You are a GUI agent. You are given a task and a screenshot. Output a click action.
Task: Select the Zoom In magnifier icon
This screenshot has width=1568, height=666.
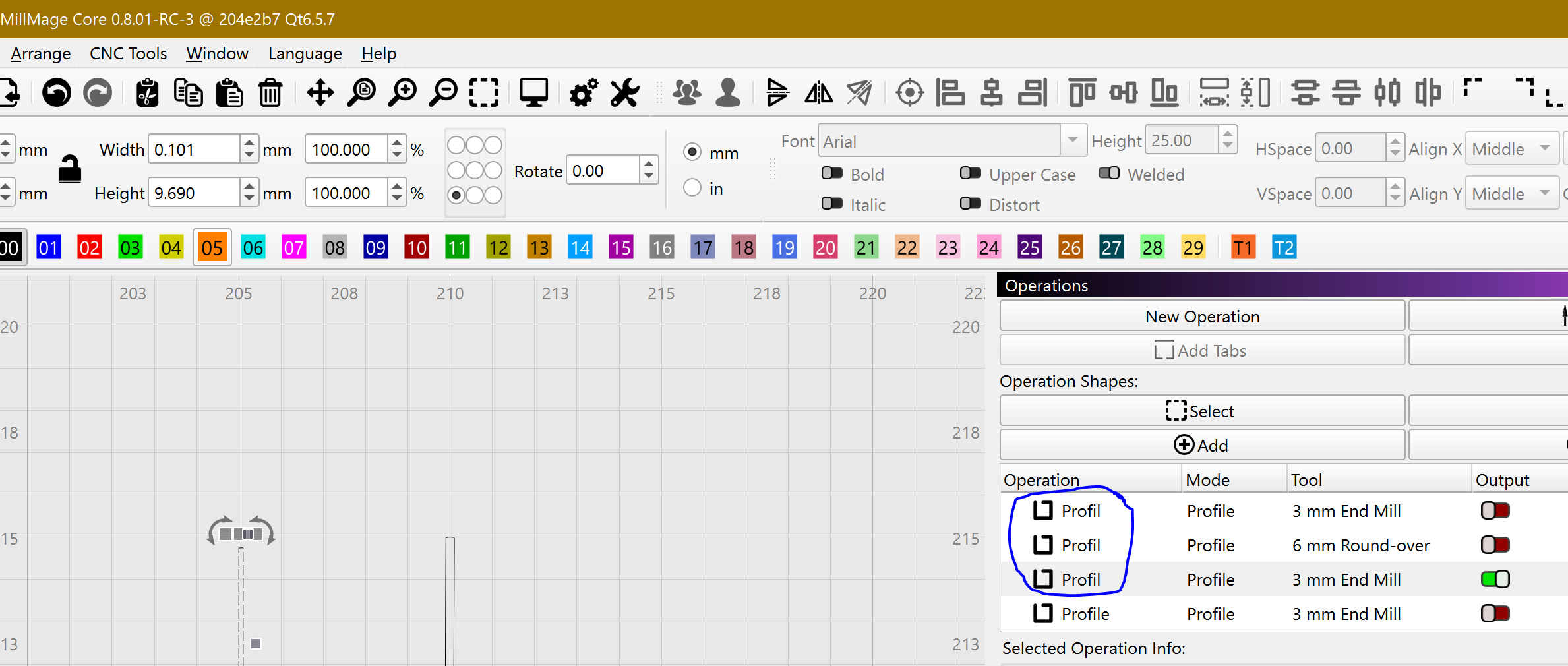tap(403, 92)
